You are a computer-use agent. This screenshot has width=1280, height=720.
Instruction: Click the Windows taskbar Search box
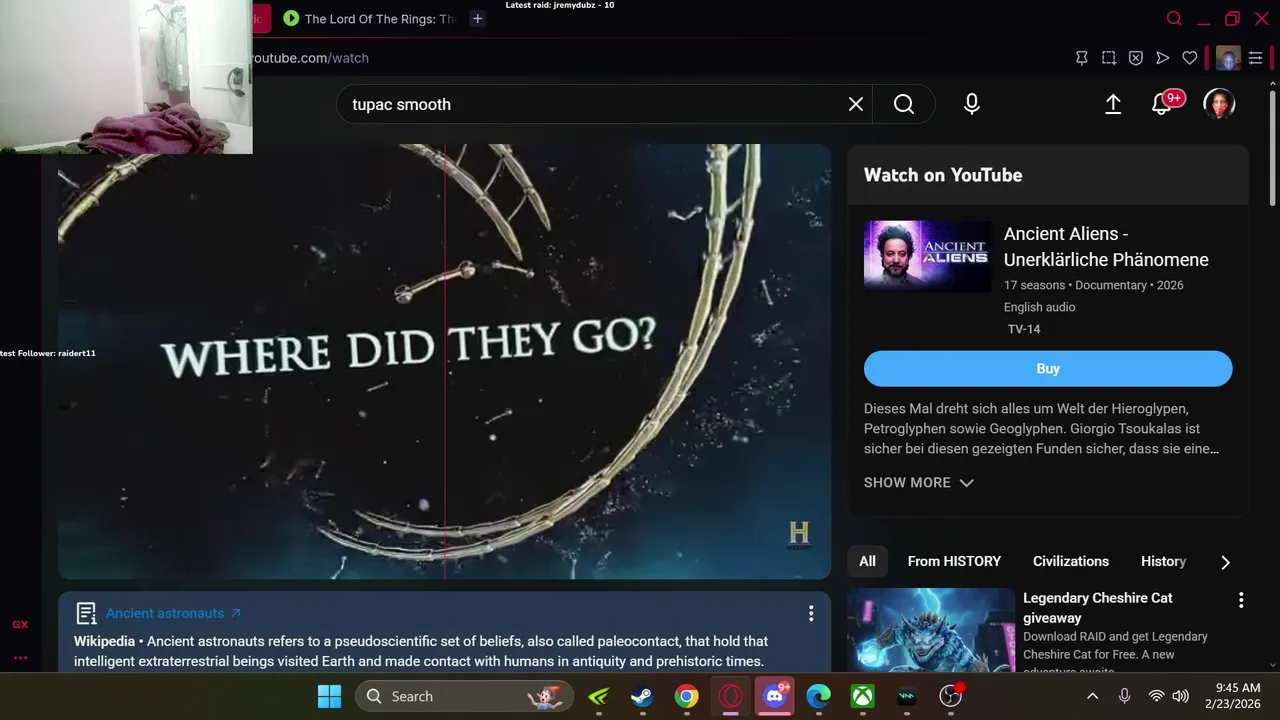[464, 696]
